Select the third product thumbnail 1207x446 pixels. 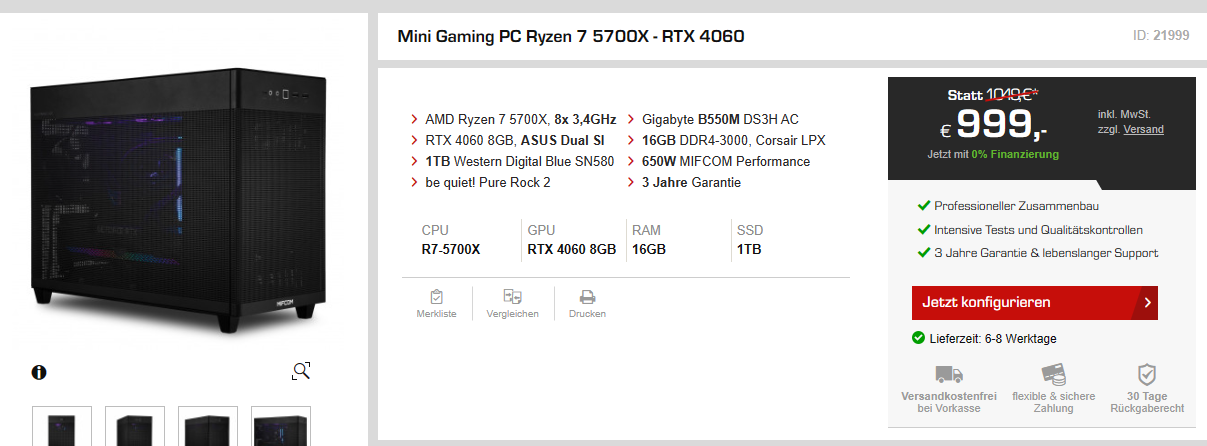(x=208, y=426)
